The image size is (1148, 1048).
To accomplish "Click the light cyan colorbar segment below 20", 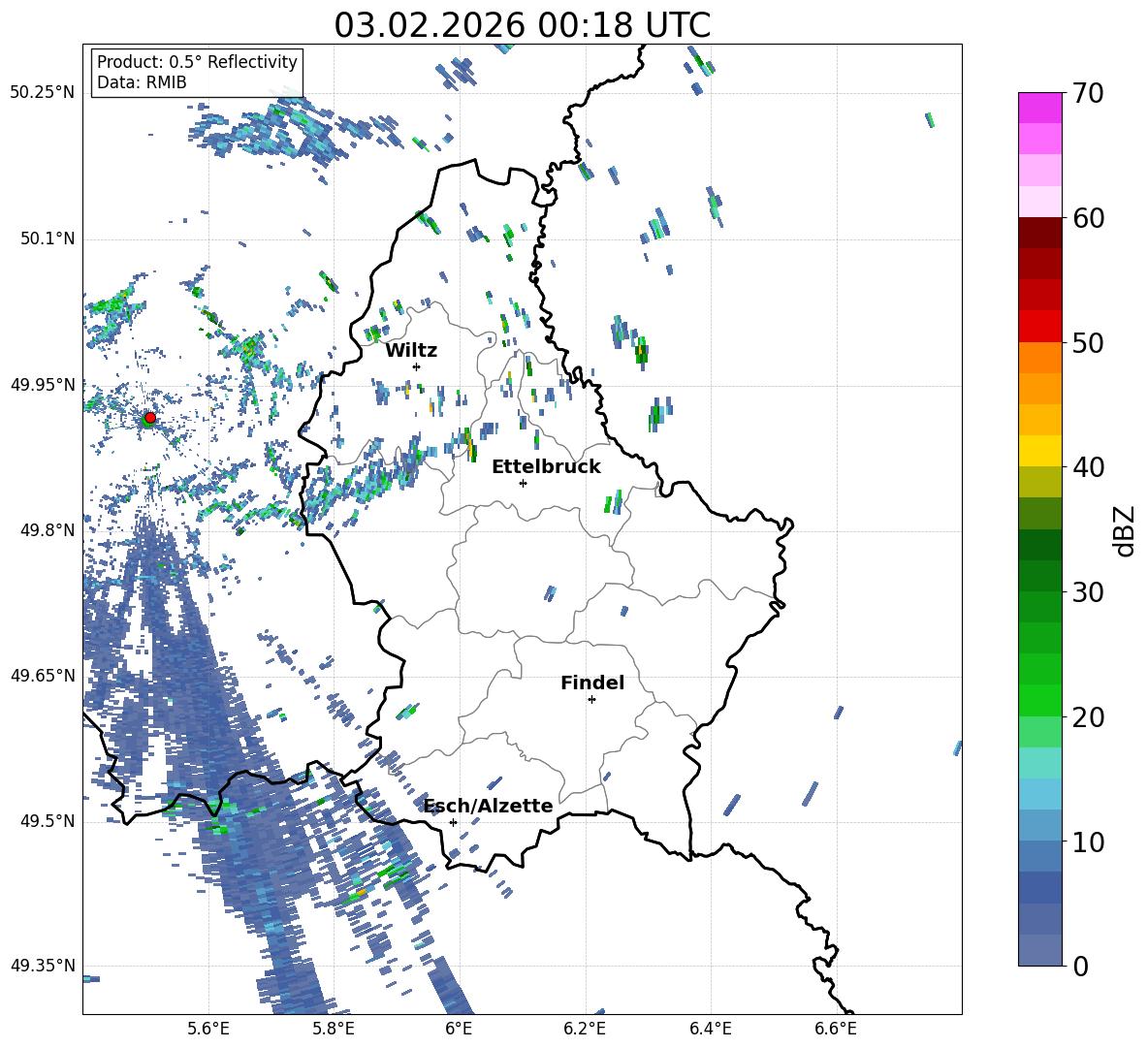I will [1039, 763].
